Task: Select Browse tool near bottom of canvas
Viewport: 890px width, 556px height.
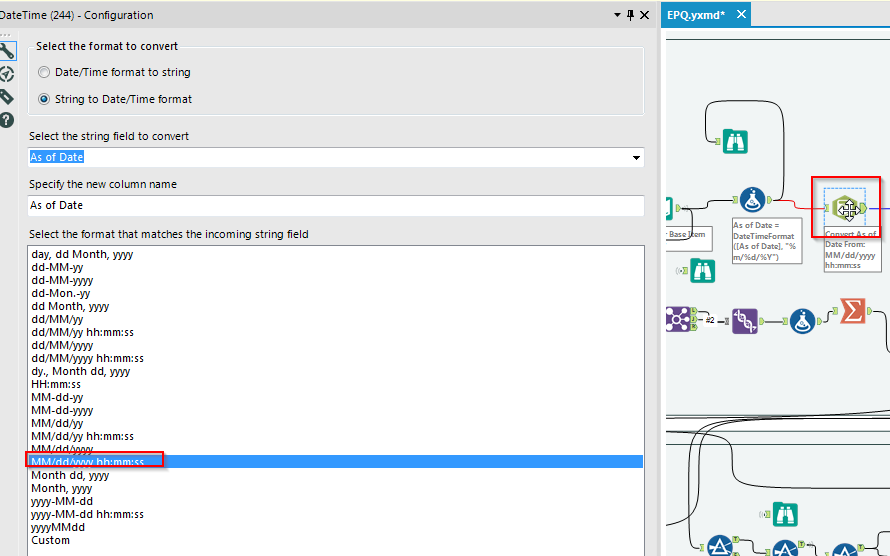Action: pyautogui.click(x=786, y=515)
